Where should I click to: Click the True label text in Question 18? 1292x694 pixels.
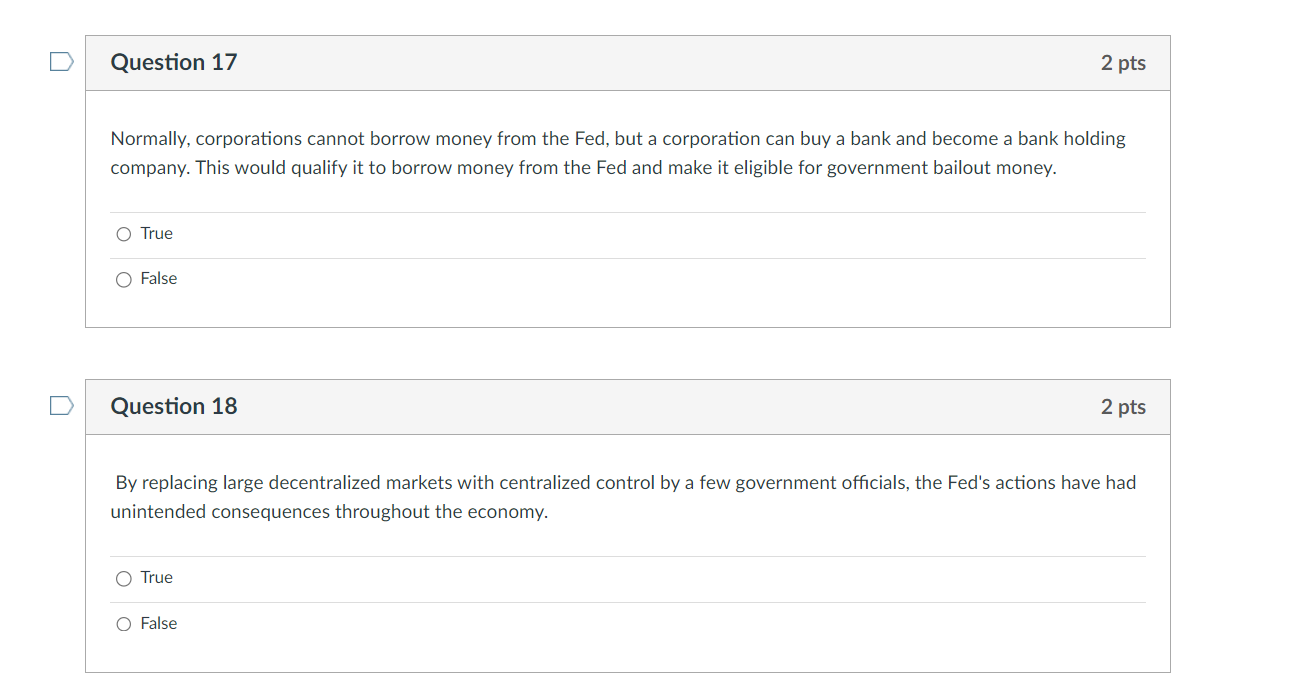click(x=156, y=577)
